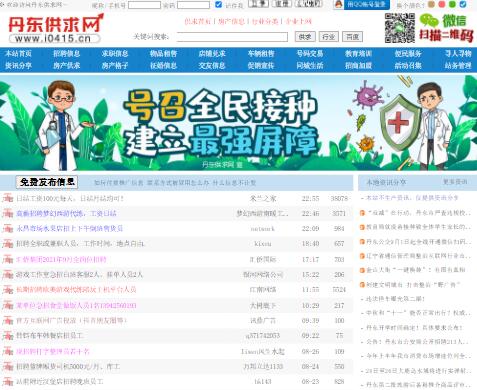
Task: Open 车辆租售 in the navigation menu
Action: 261,53
